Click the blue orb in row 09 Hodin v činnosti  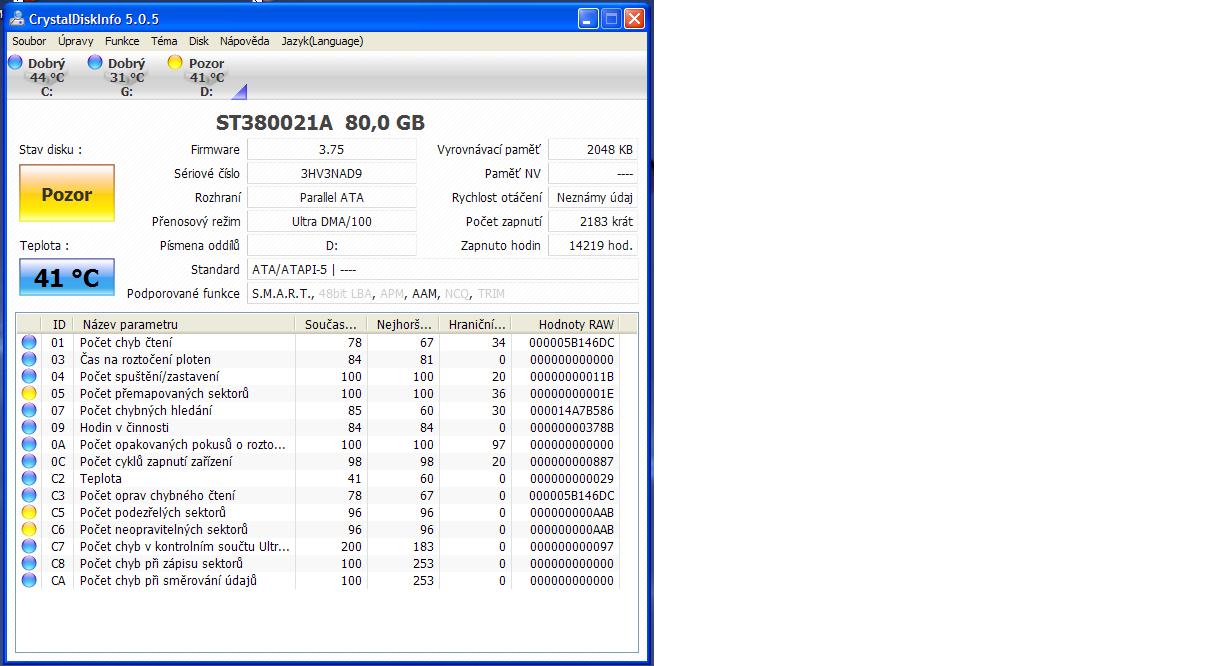pyautogui.click(x=29, y=427)
